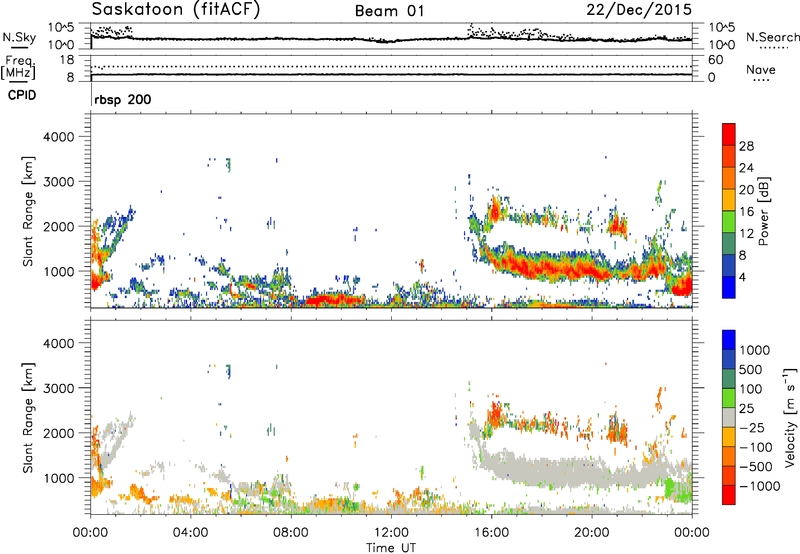800x554 pixels.
Task: Click the date '22/Dec/2015'
Action: click(639, 9)
